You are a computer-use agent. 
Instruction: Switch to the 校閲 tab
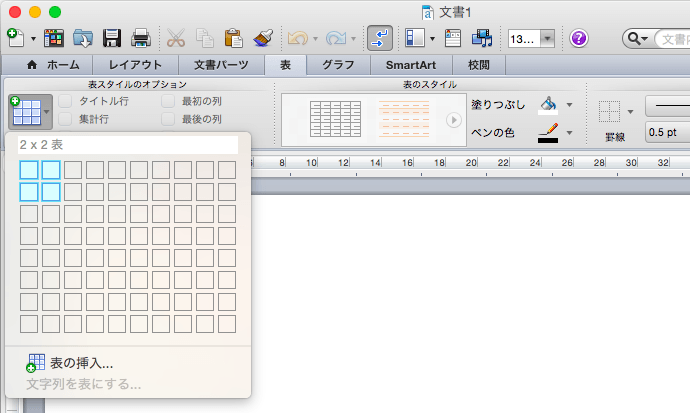pyautogui.click(x=478, y=65)
